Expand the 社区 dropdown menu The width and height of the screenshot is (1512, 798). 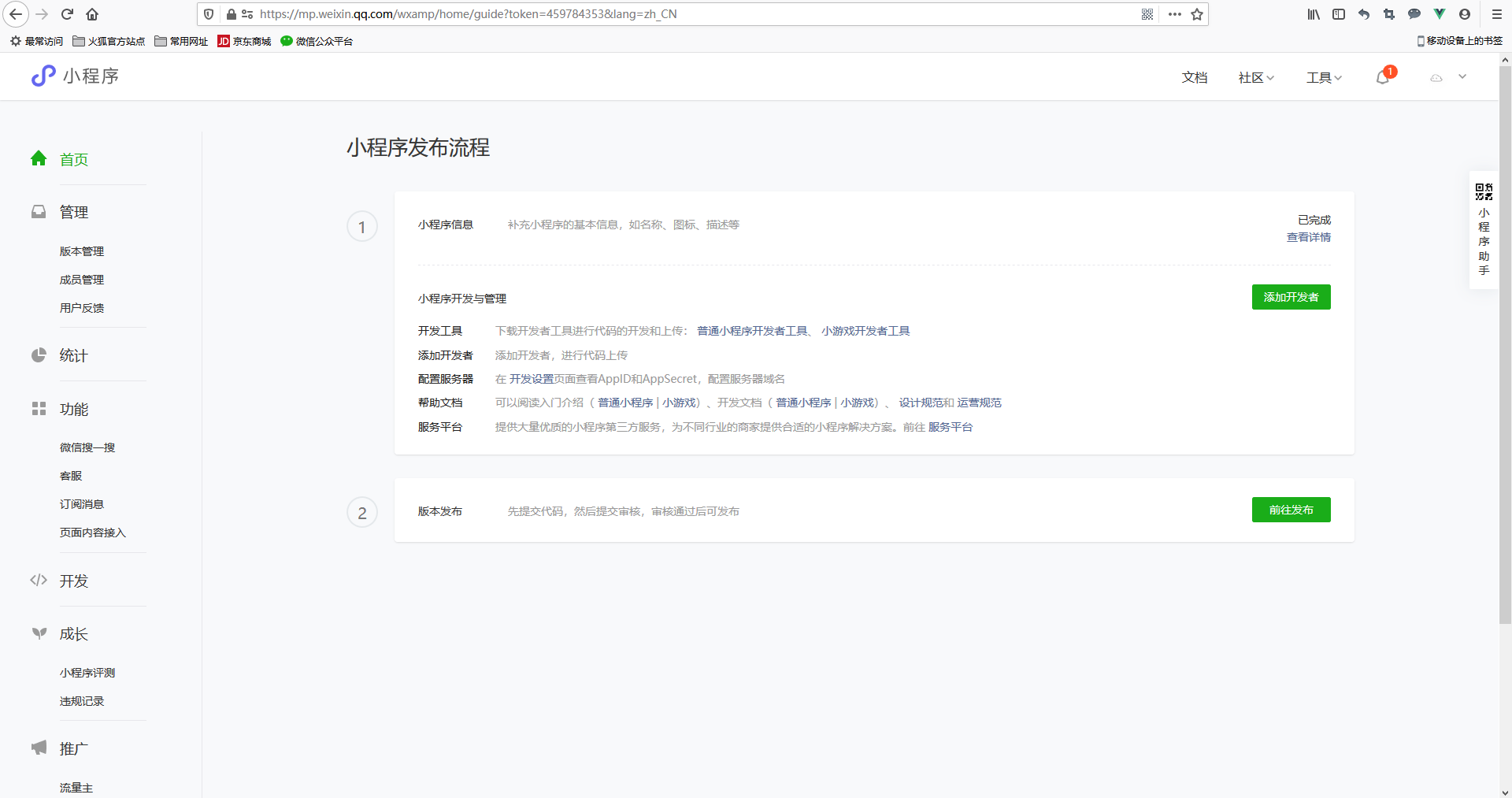(1255, 77)
